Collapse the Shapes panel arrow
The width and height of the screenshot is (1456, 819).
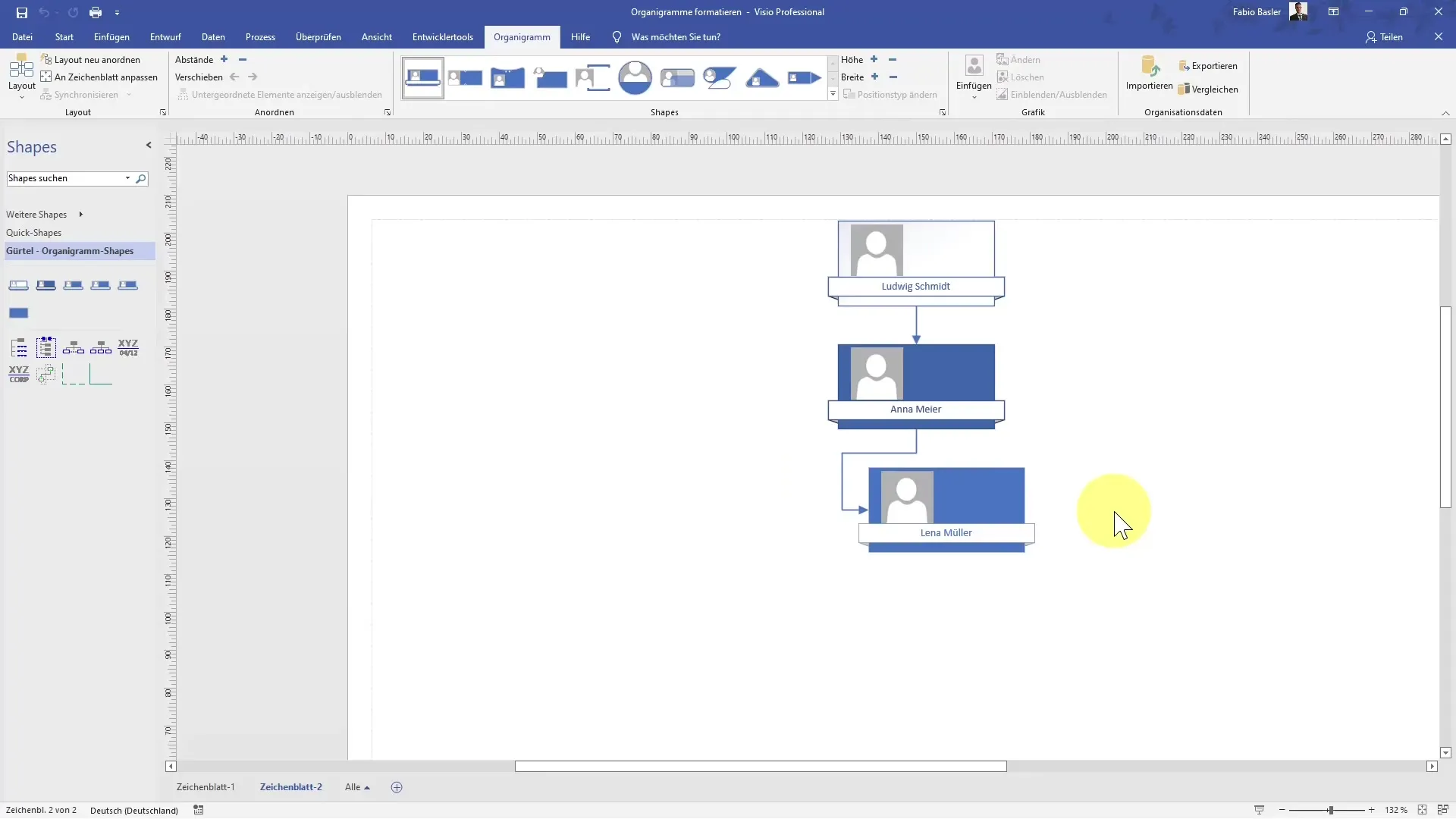point(149,146)
